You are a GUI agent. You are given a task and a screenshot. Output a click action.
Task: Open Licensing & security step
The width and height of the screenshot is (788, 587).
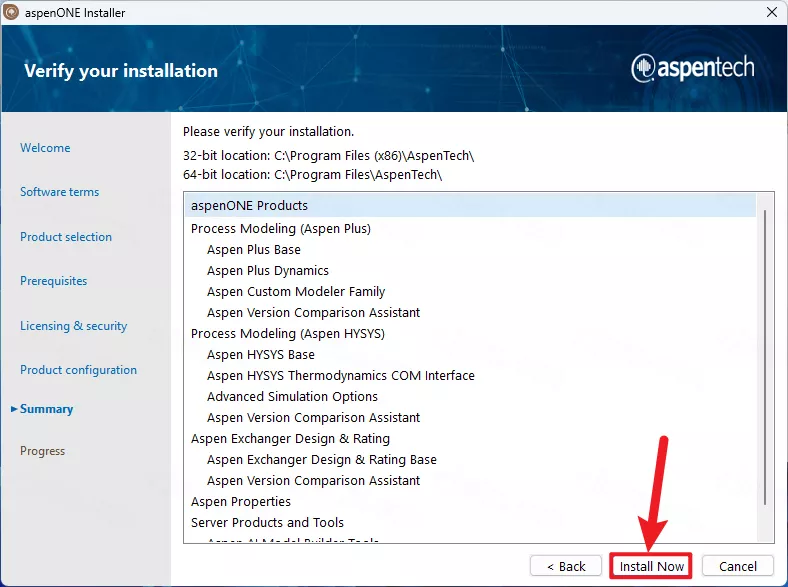pyautogui.click(x=73, y=326)
